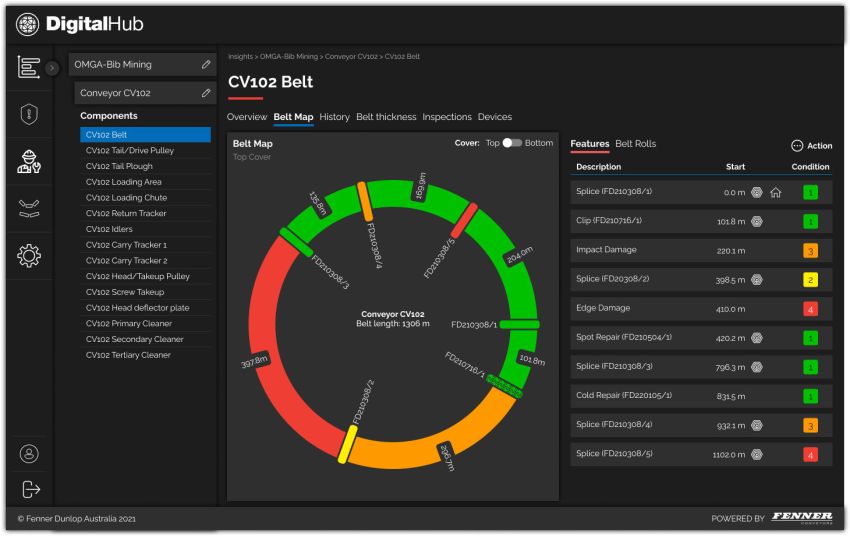Click the DigitalHub logo icon
This screenshot has width=850, height=536.
point(28,24)
